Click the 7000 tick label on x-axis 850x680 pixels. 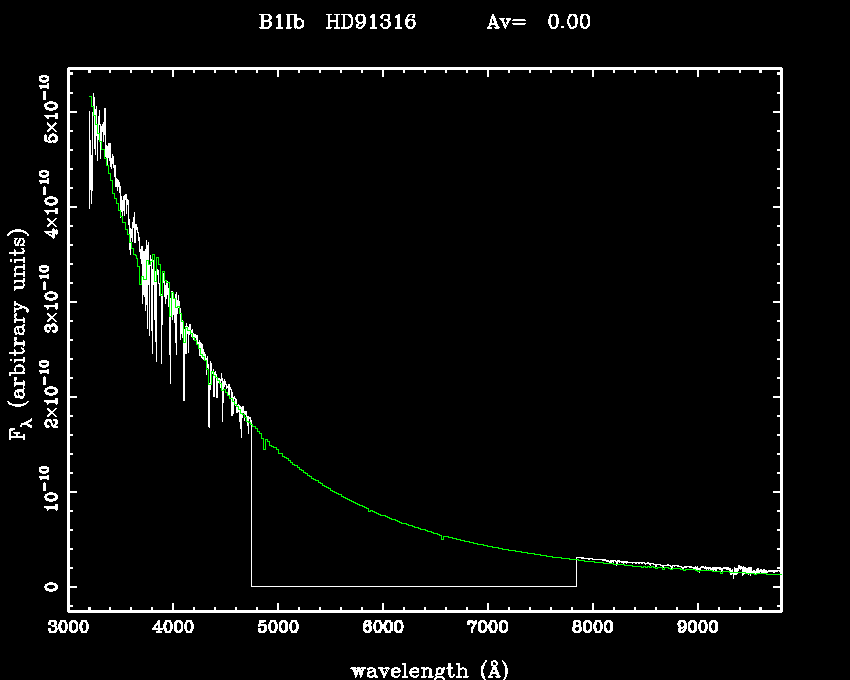487,630
